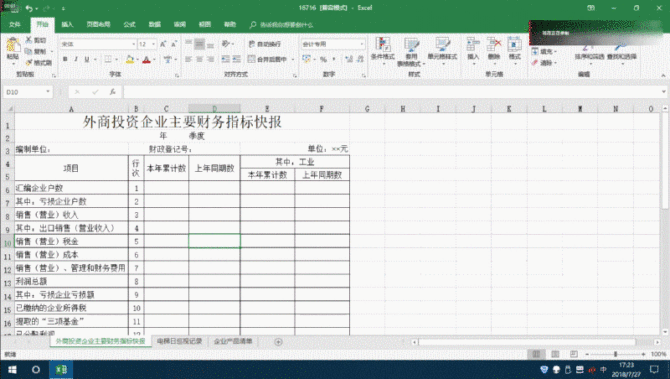Image resolution: width=670 pixels, height=379 pixels.
Task: Open Format as Table (套用表格格式)
Action: pyautogui.click(x=411, y=51)
